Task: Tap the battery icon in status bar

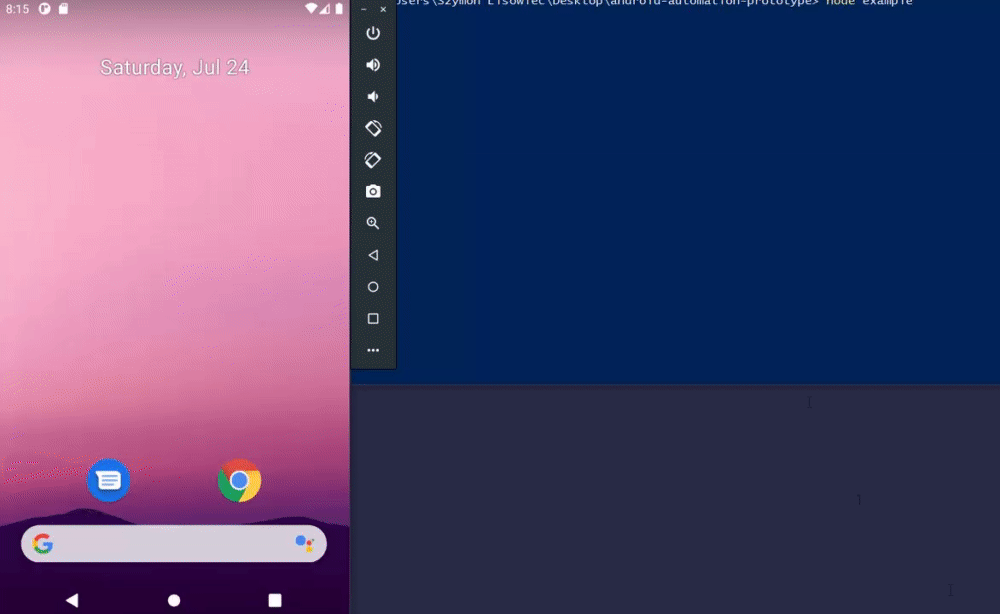Action: (339, 8)
